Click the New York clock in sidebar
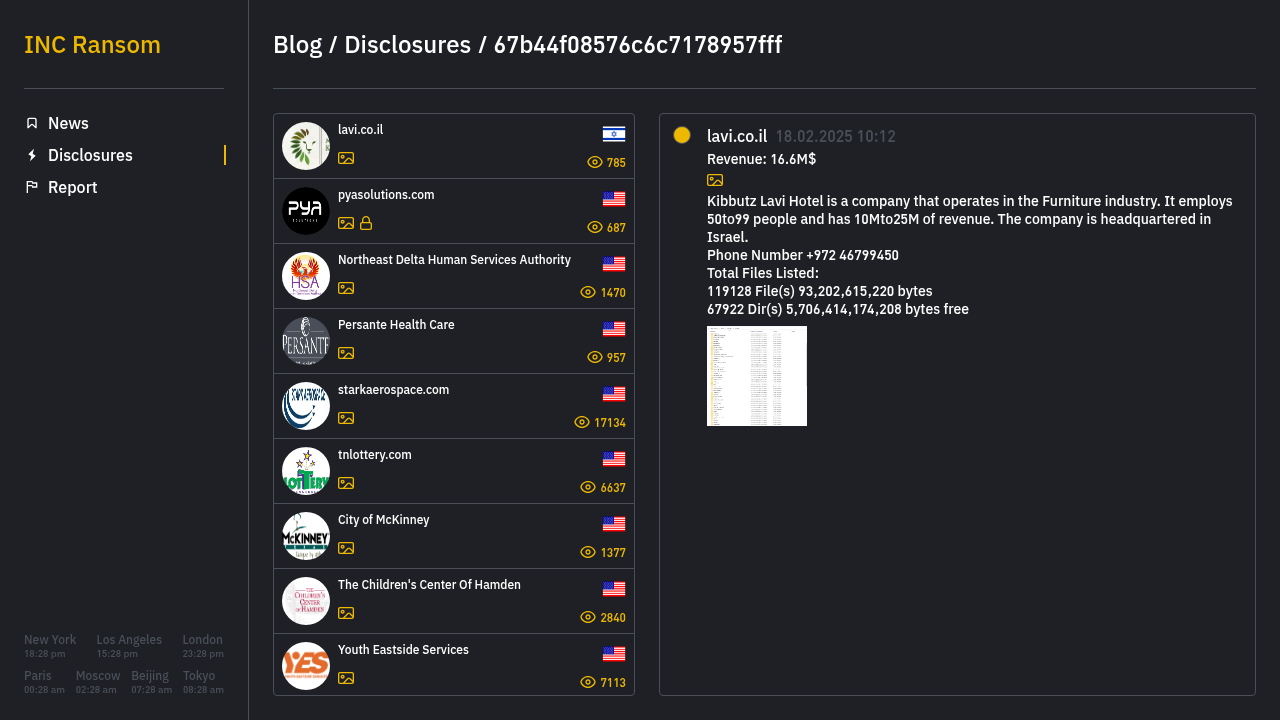The image size is (1280, 720). (50, 646)
